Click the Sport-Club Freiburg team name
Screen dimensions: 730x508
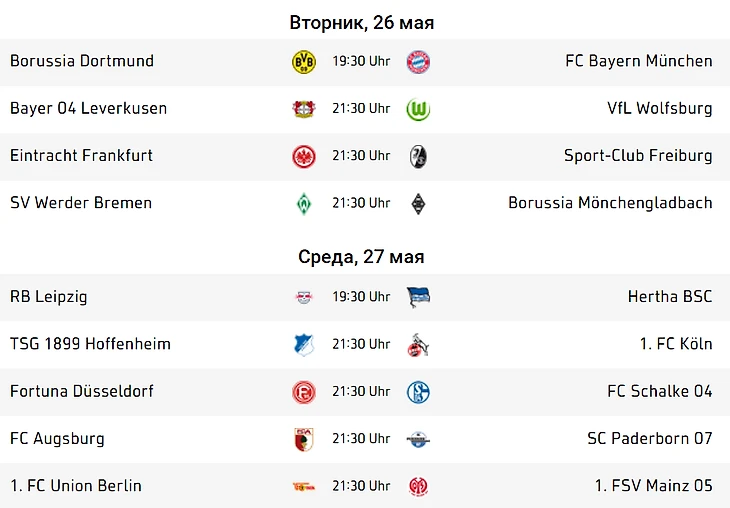click(x=638, y=156)
